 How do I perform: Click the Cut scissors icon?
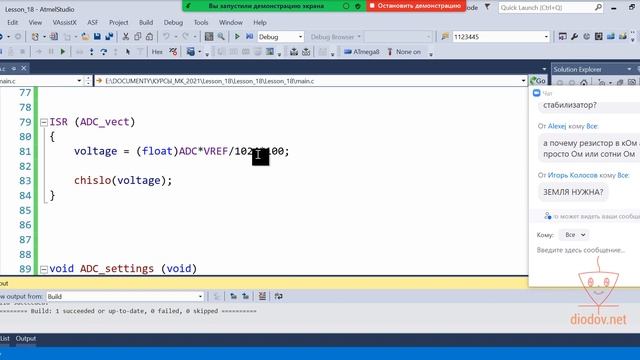pyautogui.click(x=126, y=37)
